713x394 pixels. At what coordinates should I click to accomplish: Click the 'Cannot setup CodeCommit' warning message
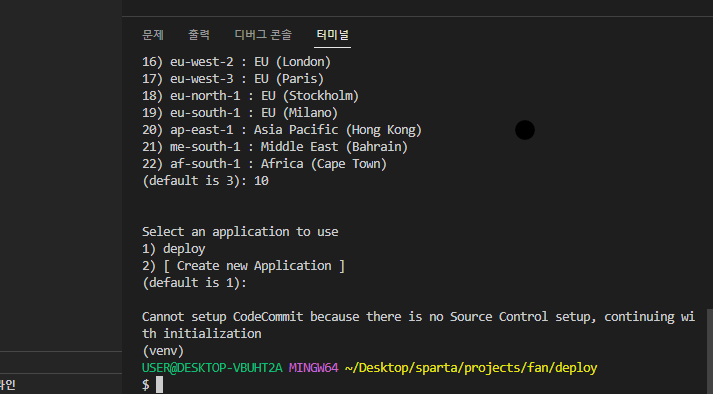pyautogui.click(x=418, y=325)
